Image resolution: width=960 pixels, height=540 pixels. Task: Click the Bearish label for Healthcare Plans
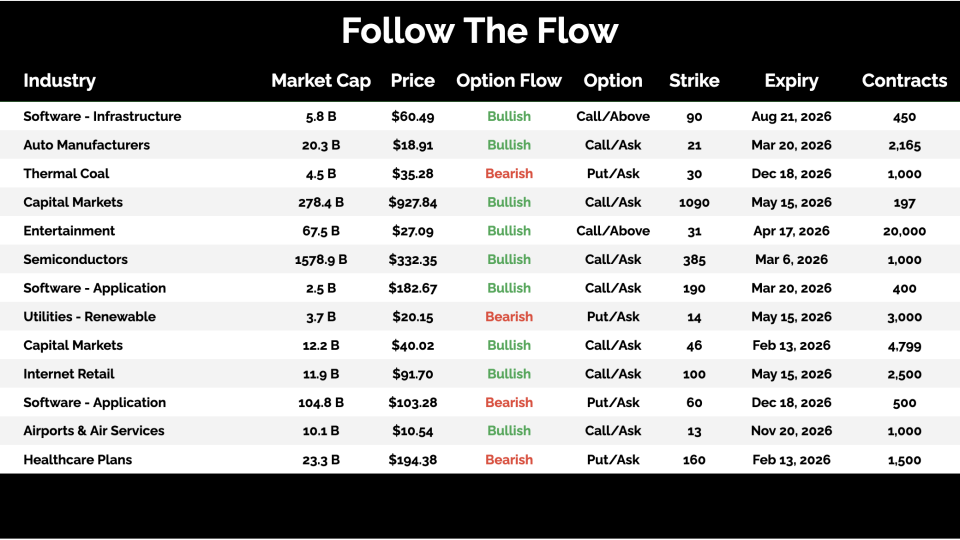[509, 460]
